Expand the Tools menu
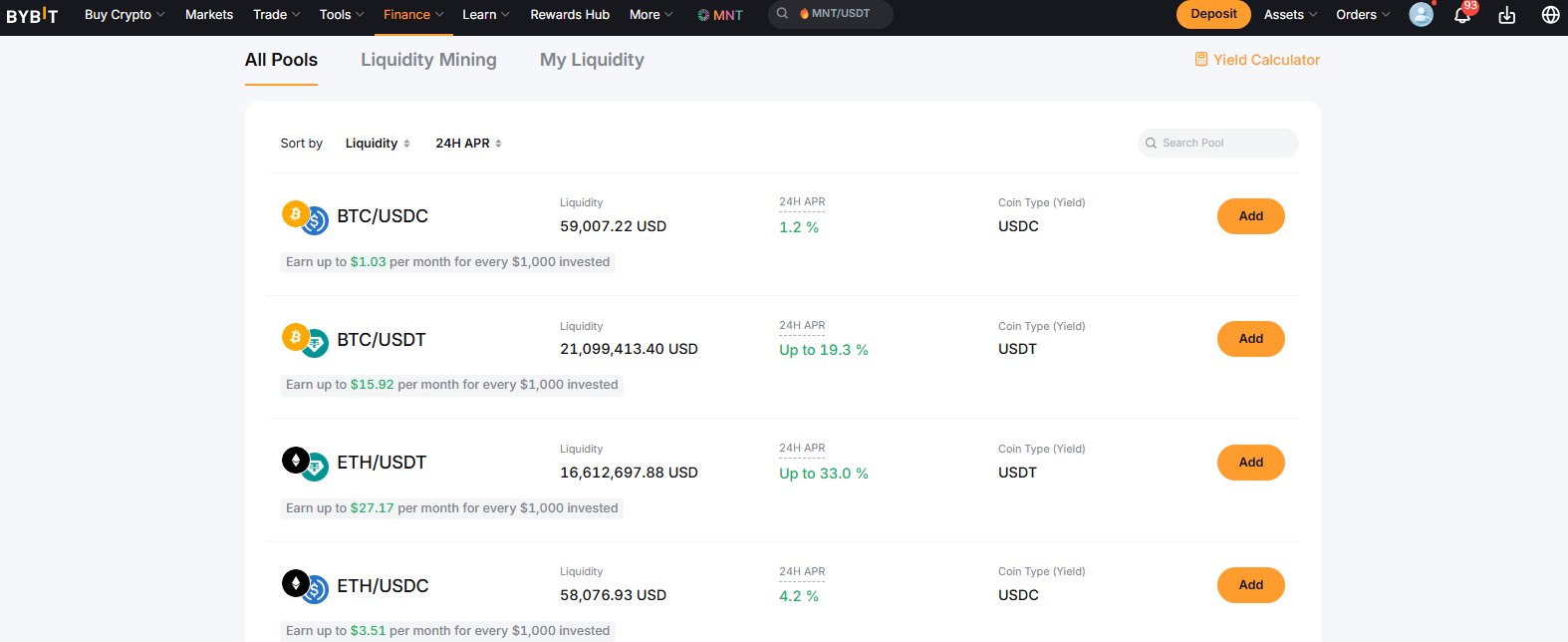 point(342,15)
